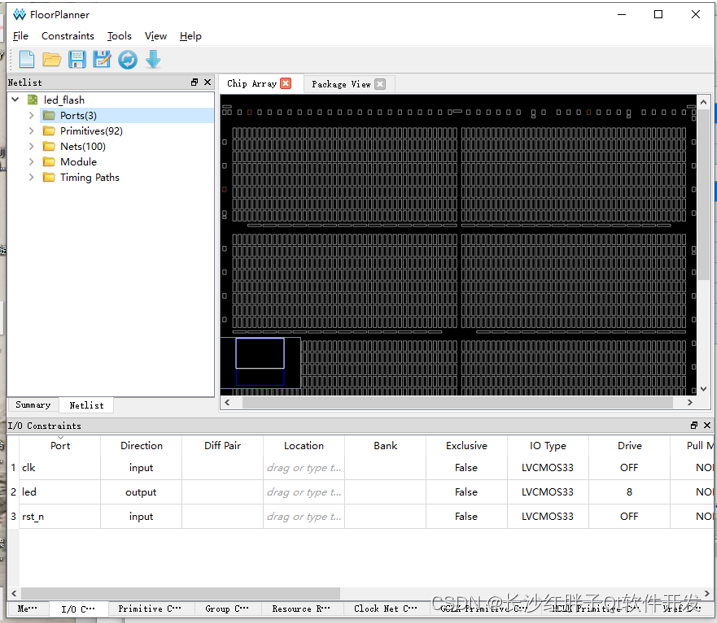Viewport: 717px width, 623px height.
Task: Click the Reload refresh toolbar icon
Action: [x=128, y=59]
